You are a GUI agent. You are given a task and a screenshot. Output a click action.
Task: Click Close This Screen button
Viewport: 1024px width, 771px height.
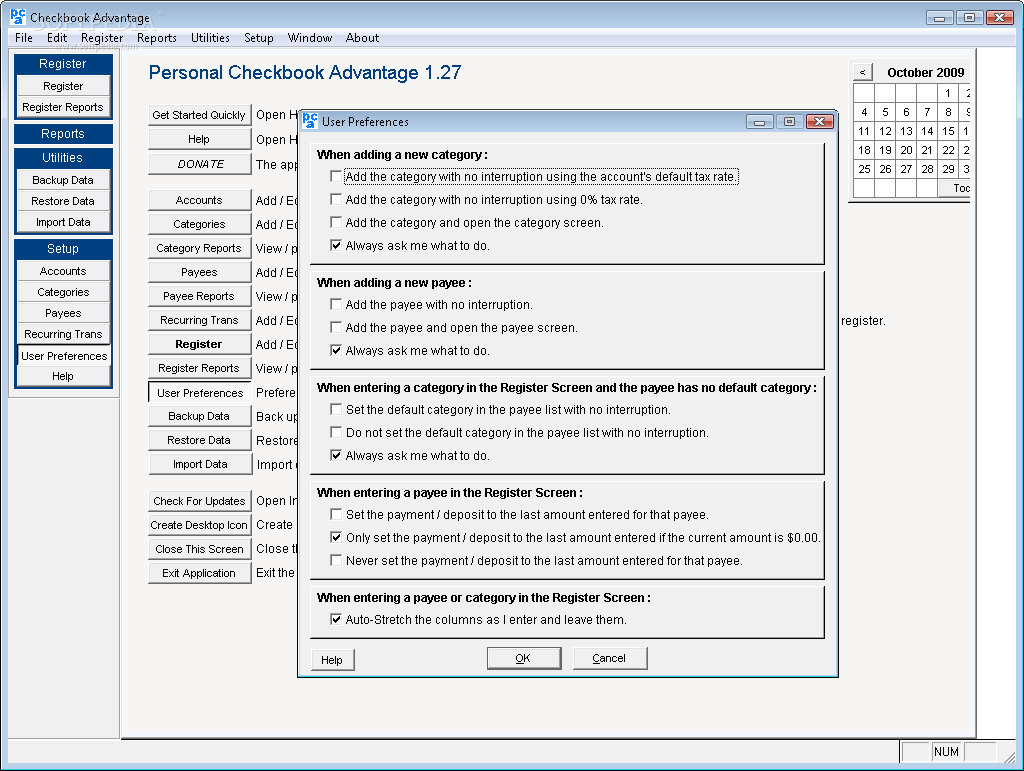(x=199, y=549)
